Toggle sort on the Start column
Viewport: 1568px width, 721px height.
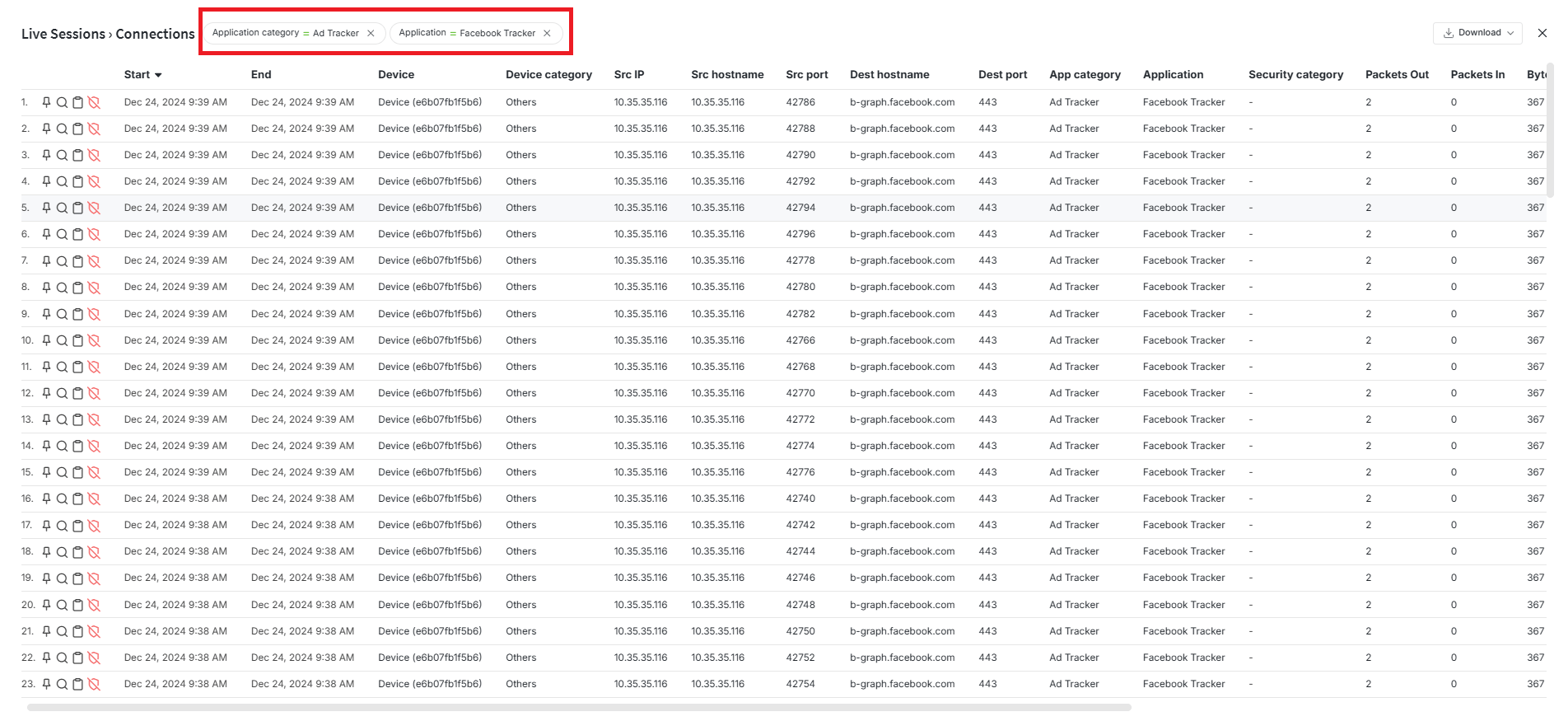click(142, 74)
